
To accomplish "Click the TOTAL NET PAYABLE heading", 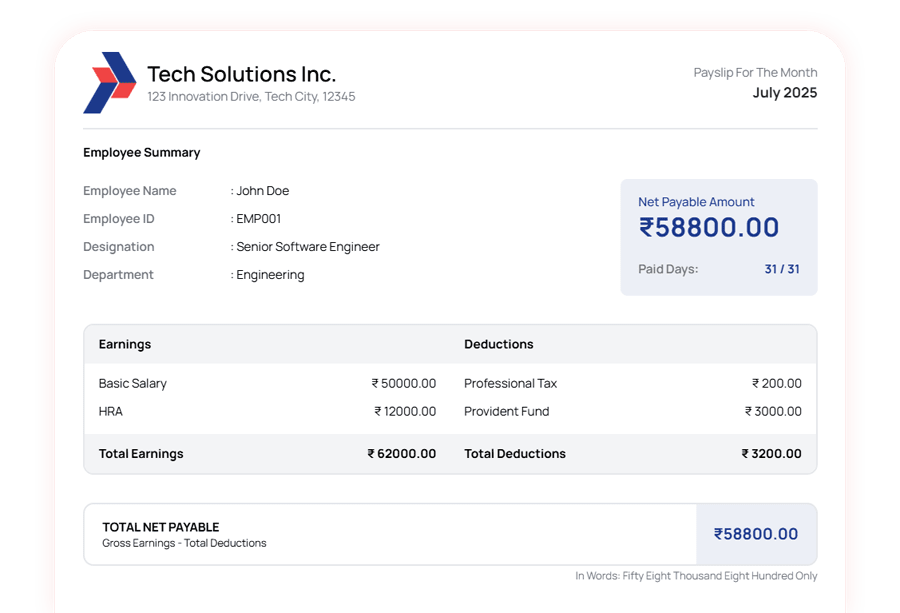I will pos(161,527).
